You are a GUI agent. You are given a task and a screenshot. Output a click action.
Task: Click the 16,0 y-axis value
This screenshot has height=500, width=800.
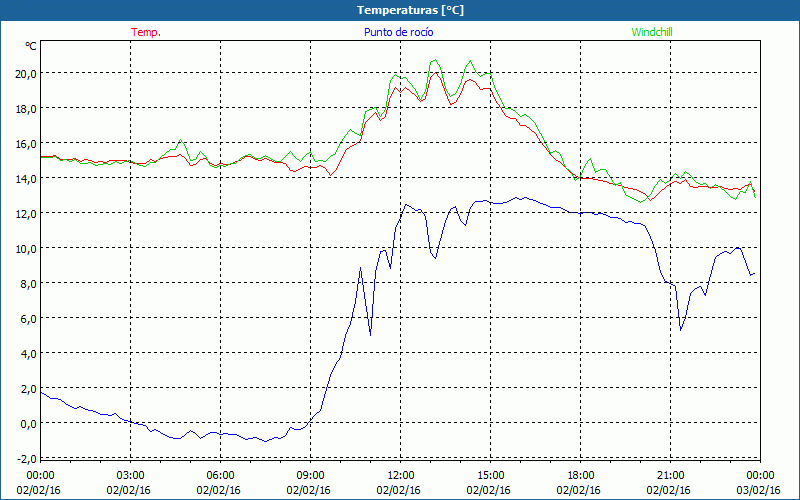[x=27, y=144]
